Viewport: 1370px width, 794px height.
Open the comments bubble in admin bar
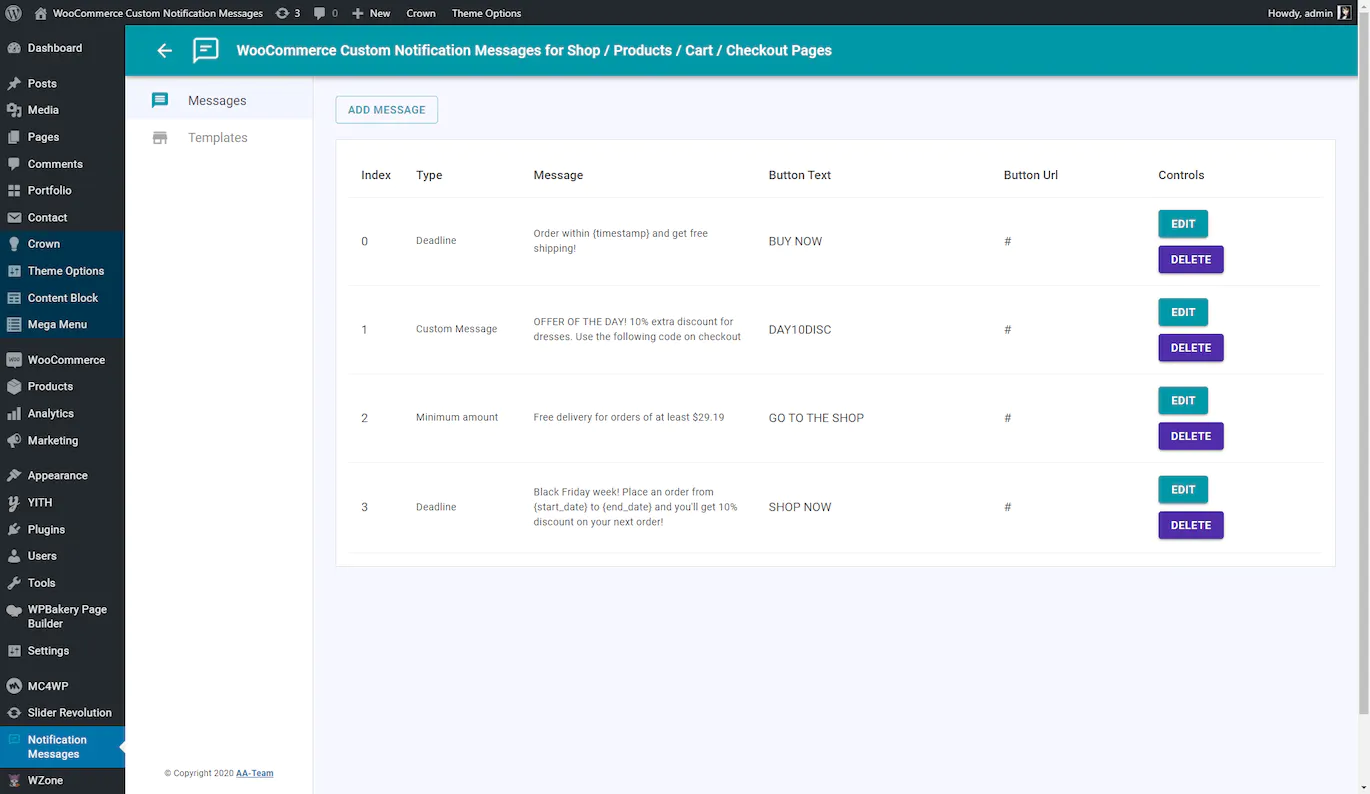point(319,13)
